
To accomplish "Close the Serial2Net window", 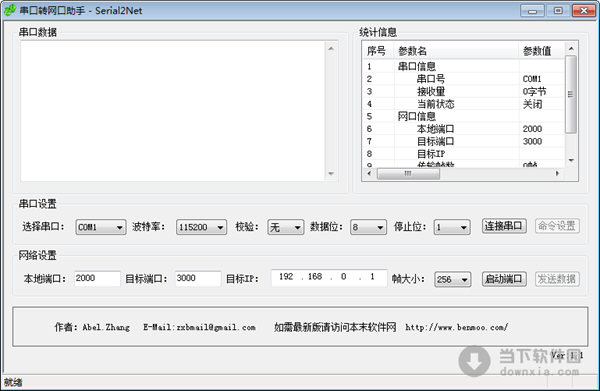I will (x=584, y=11).
